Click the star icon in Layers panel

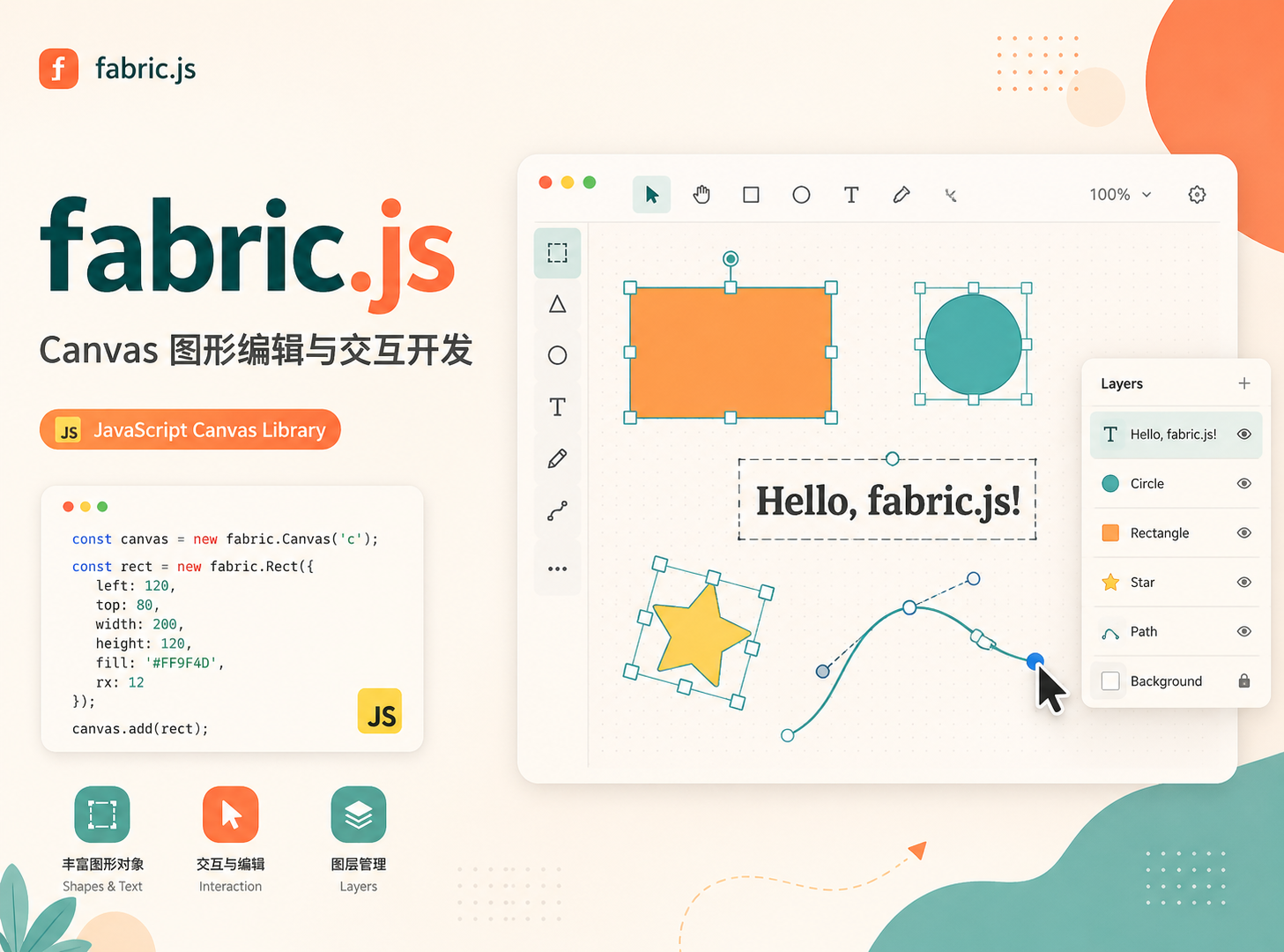click(x=1110, y=583)
